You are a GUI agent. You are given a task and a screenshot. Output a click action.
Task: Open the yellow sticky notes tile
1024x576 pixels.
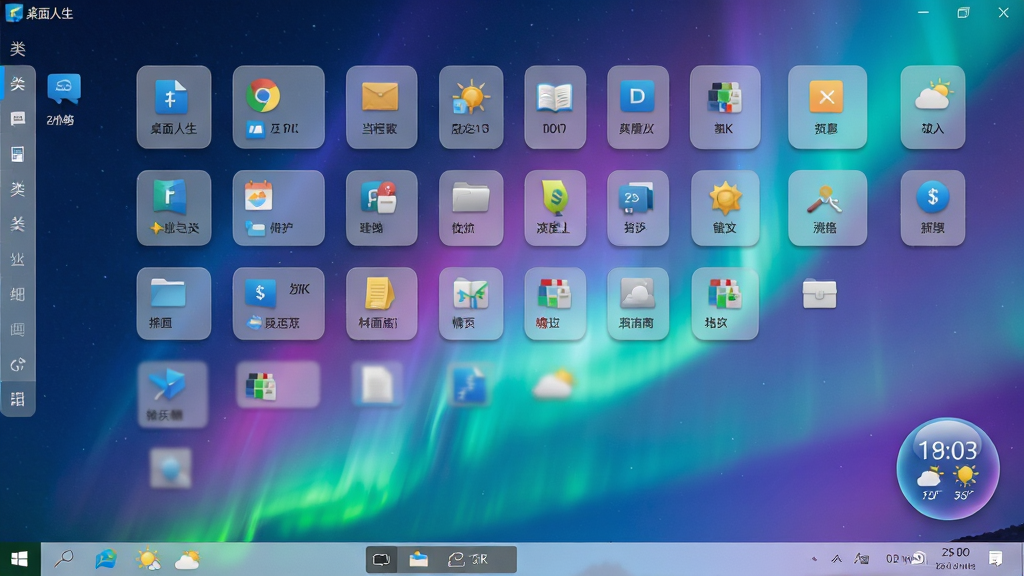(x=381, y=303)
